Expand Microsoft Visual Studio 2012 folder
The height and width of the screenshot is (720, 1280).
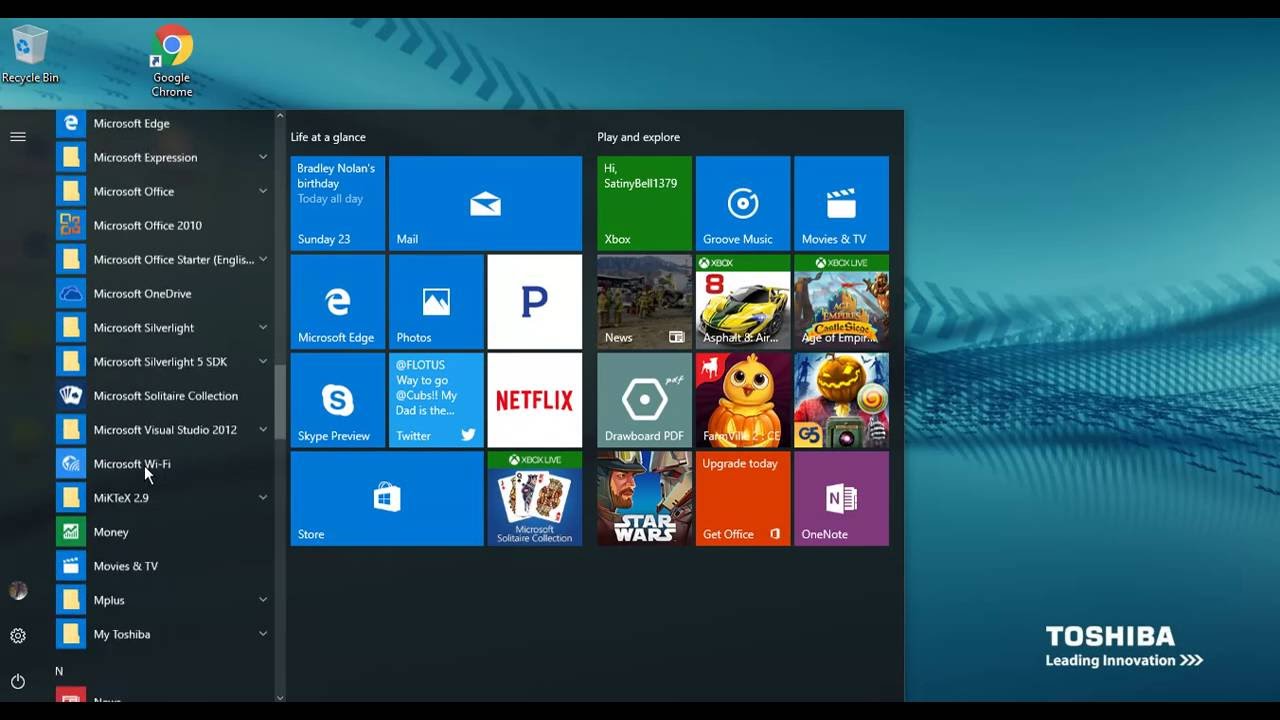click(263, 429)
